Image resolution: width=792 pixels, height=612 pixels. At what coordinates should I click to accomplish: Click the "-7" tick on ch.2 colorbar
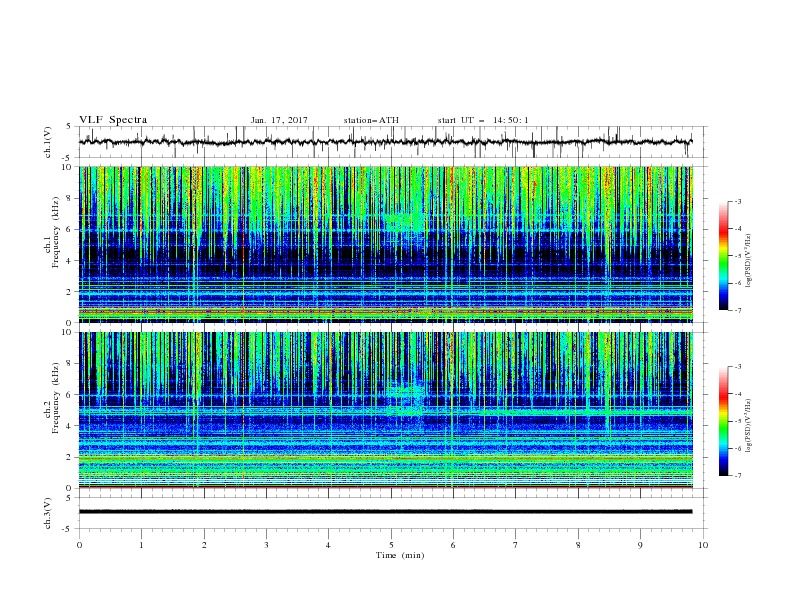(738, 475)
